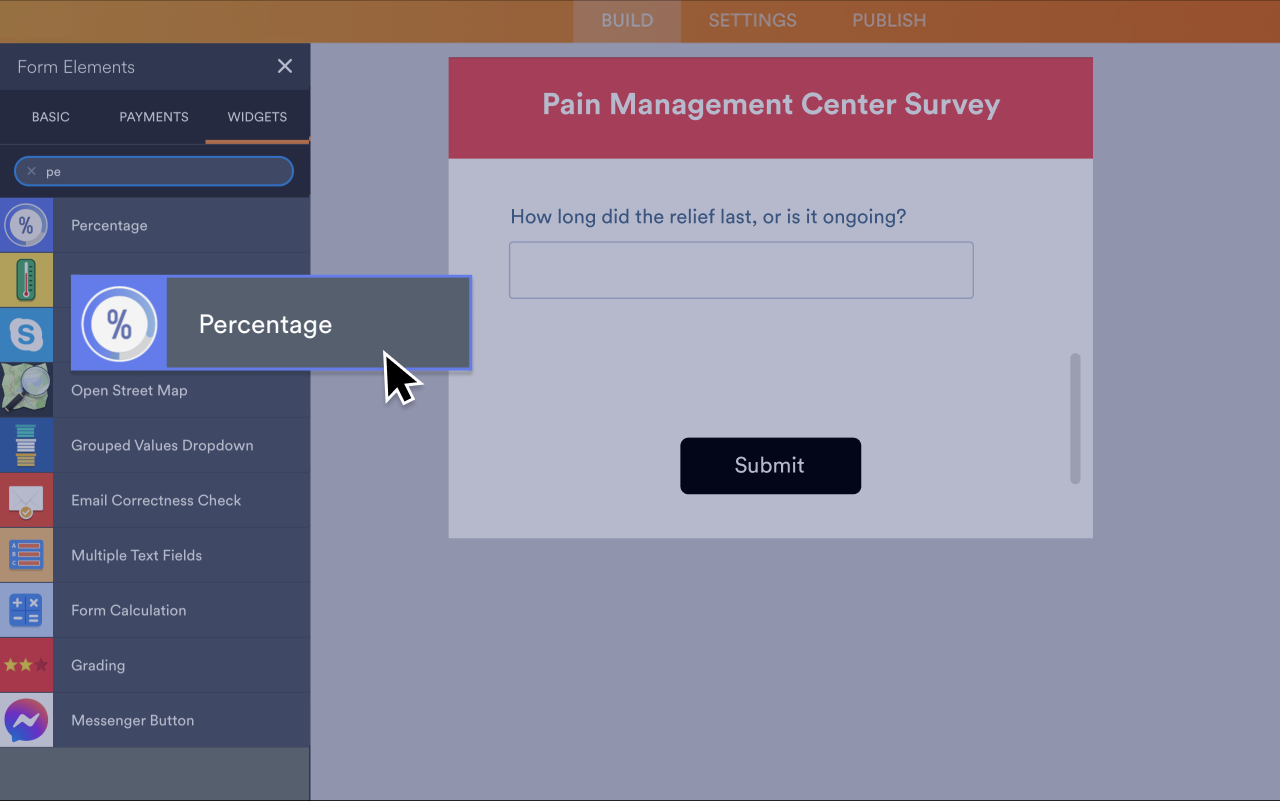The width and height of the screenshot is (1280, 801).
Task: Click the relief duration answer field
Action: [740, 269]
